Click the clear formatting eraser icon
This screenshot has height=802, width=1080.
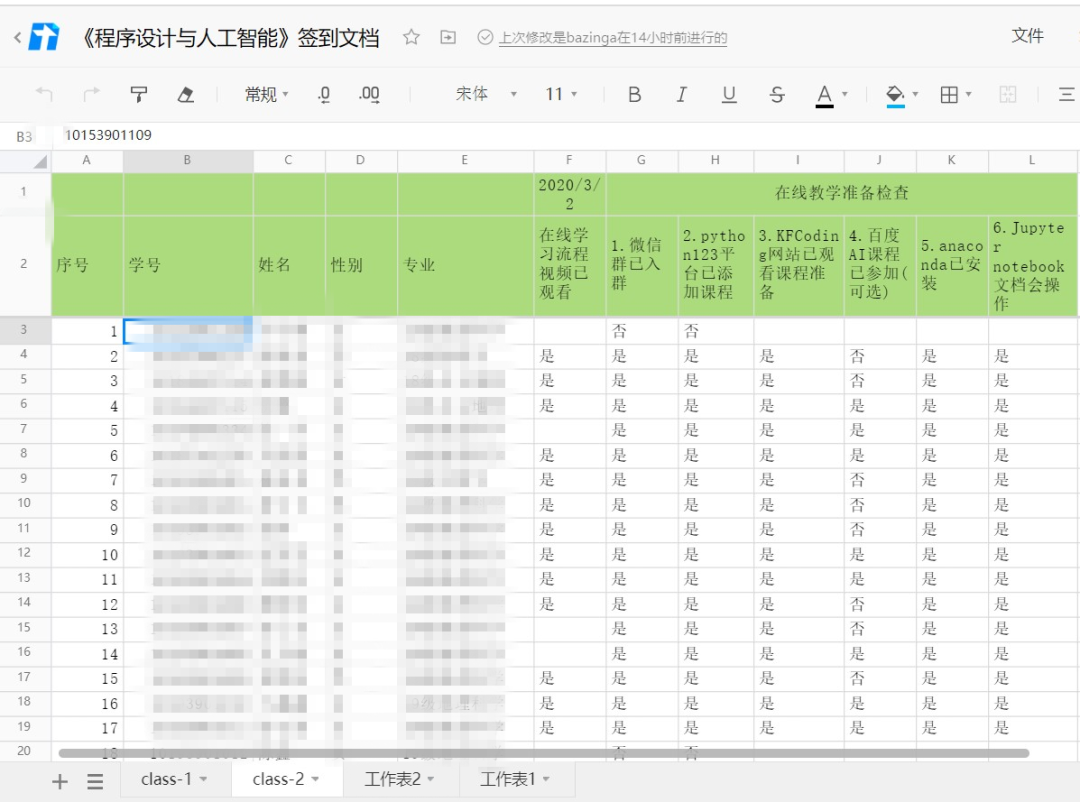[185, 94]
